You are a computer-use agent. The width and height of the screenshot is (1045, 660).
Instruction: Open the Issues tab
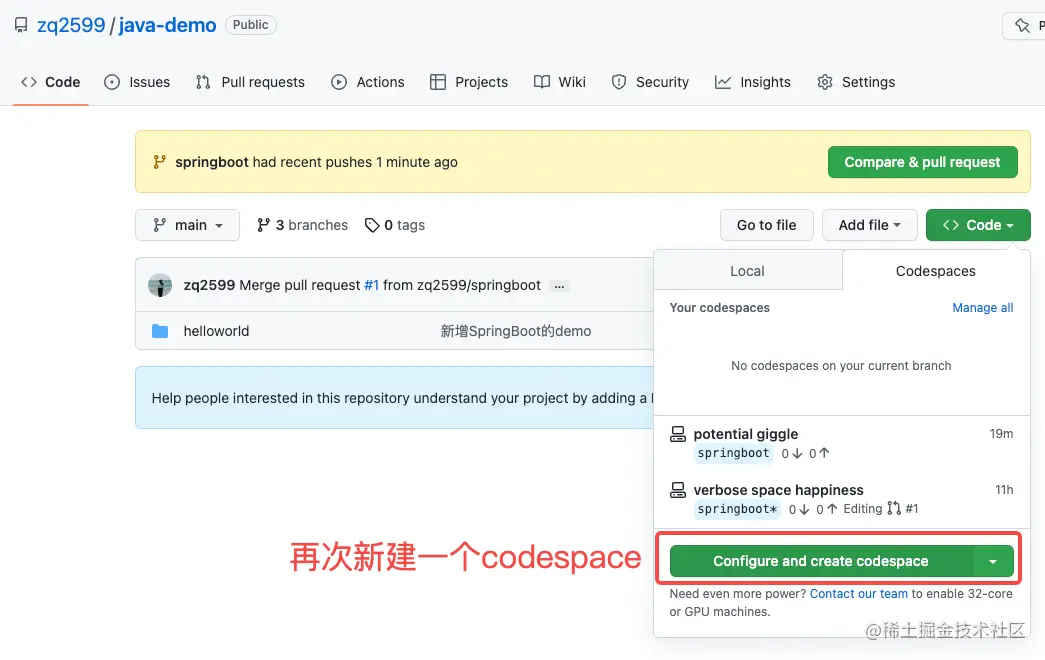137,82
